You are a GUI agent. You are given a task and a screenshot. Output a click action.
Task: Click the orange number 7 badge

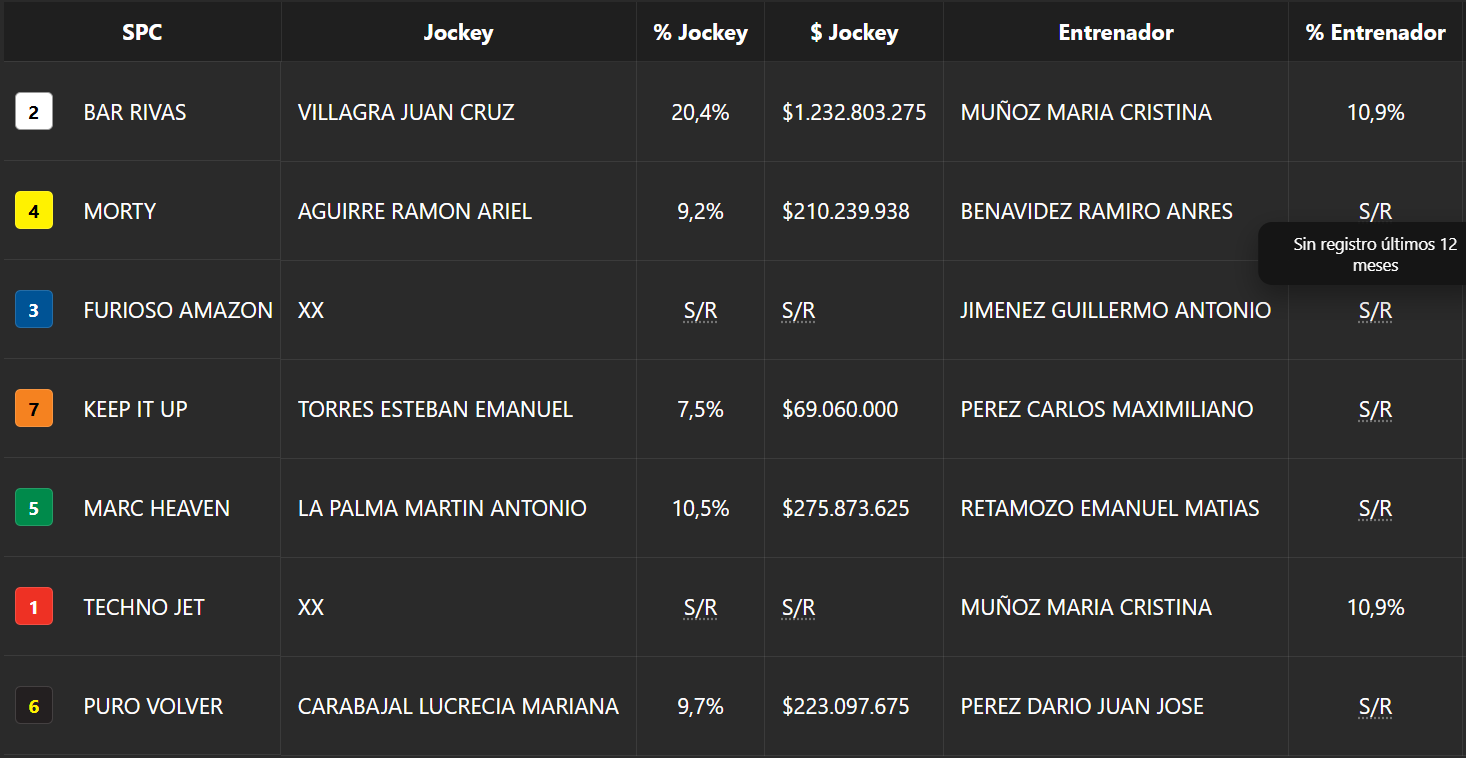(34, 409)
